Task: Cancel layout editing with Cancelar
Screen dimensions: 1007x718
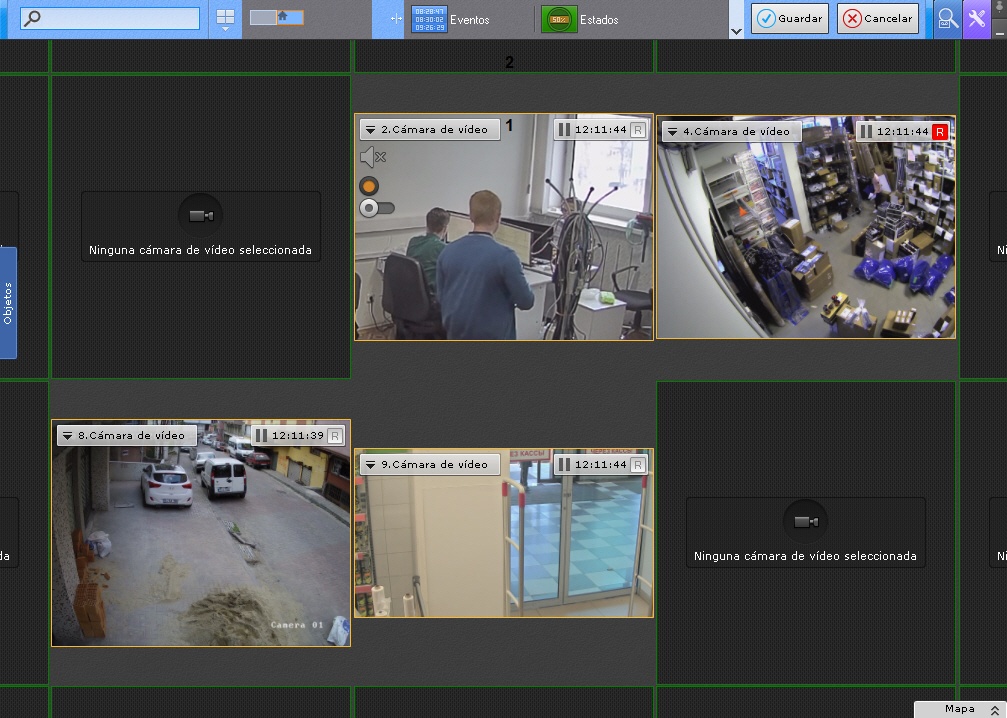Action: [x=878, y=18]
